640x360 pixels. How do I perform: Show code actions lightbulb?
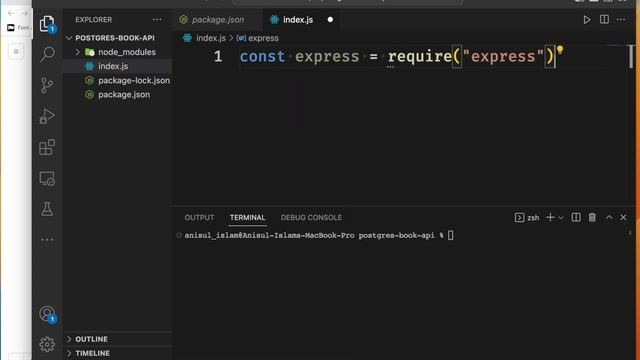[560, 50]
